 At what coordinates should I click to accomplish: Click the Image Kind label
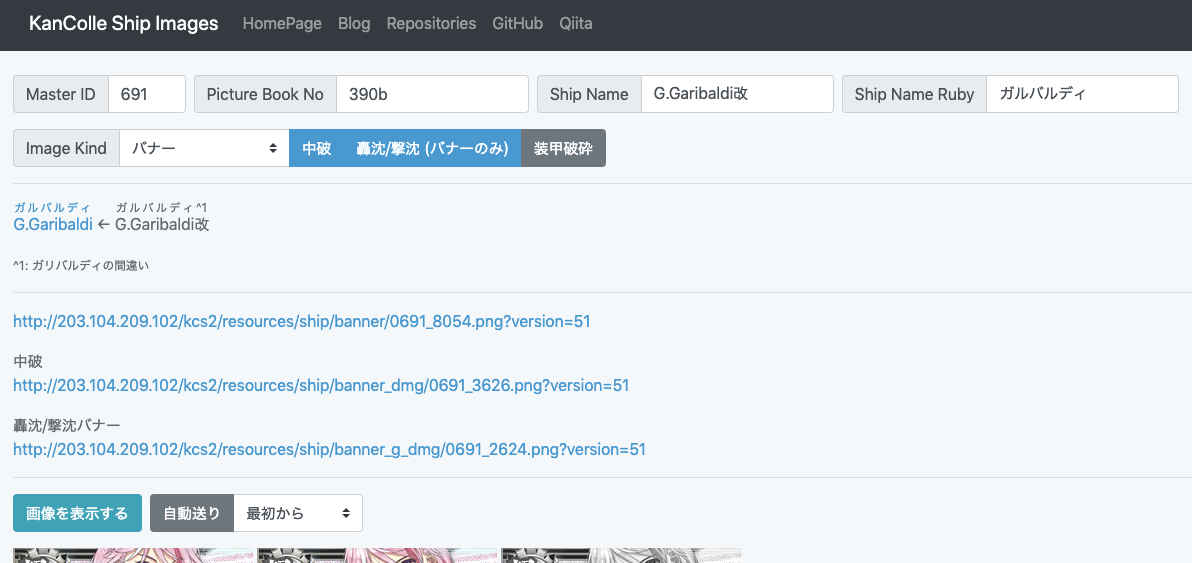click(x=66, y=148)
